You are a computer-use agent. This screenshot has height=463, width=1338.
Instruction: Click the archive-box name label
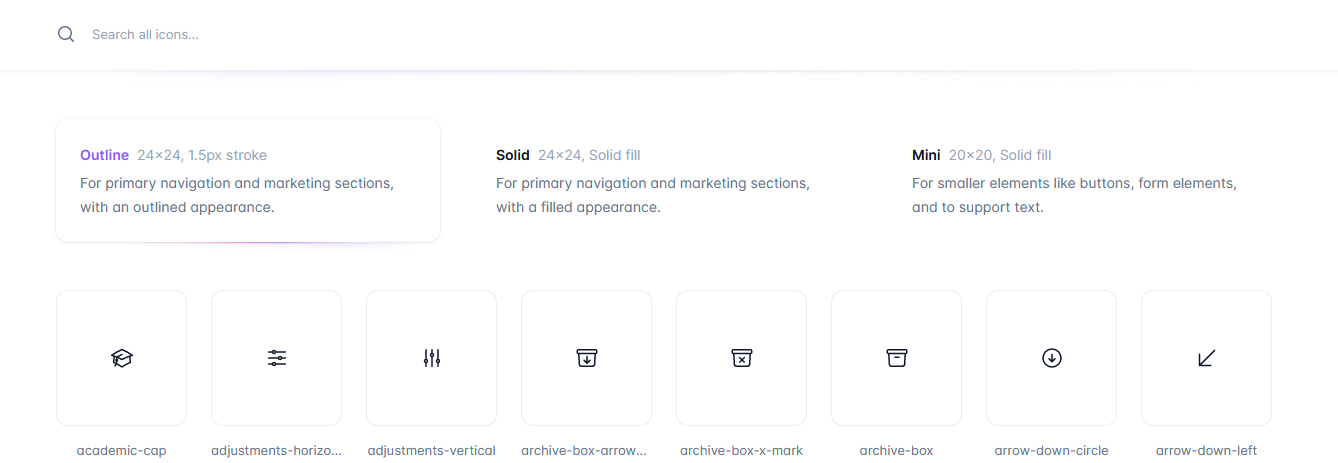(x=896, y=451)
